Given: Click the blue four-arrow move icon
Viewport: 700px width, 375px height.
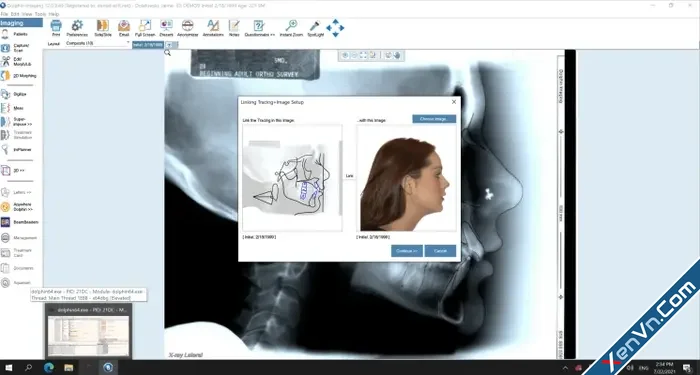Looking at the screenshot, I should pyautogui.click(x=335, y=28).
